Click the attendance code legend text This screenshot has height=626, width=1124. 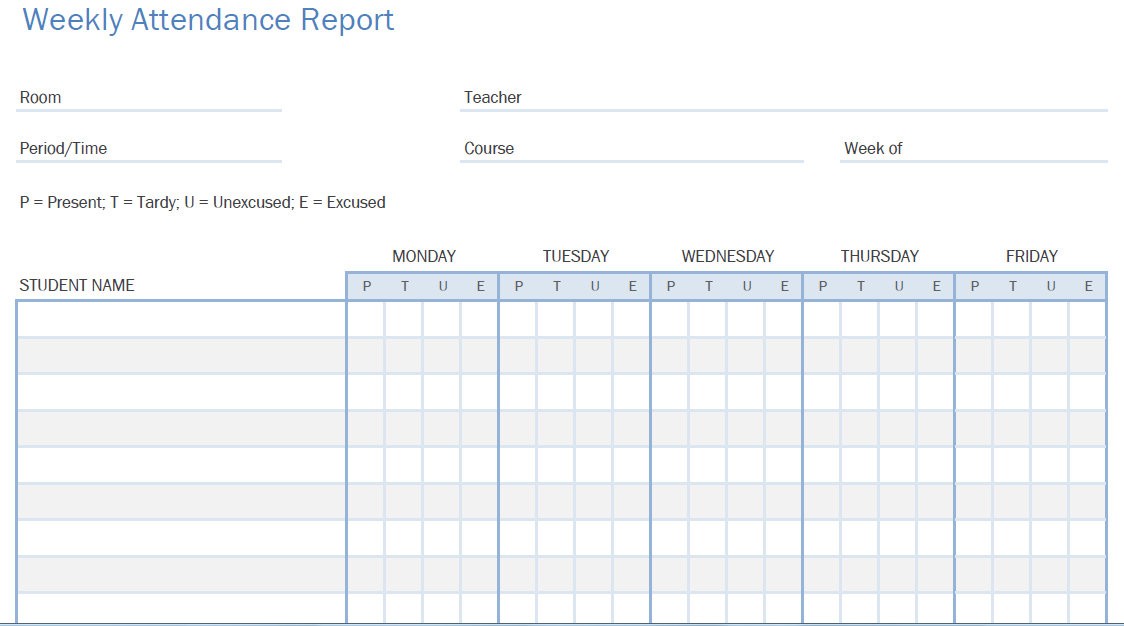tap(202, 203)
